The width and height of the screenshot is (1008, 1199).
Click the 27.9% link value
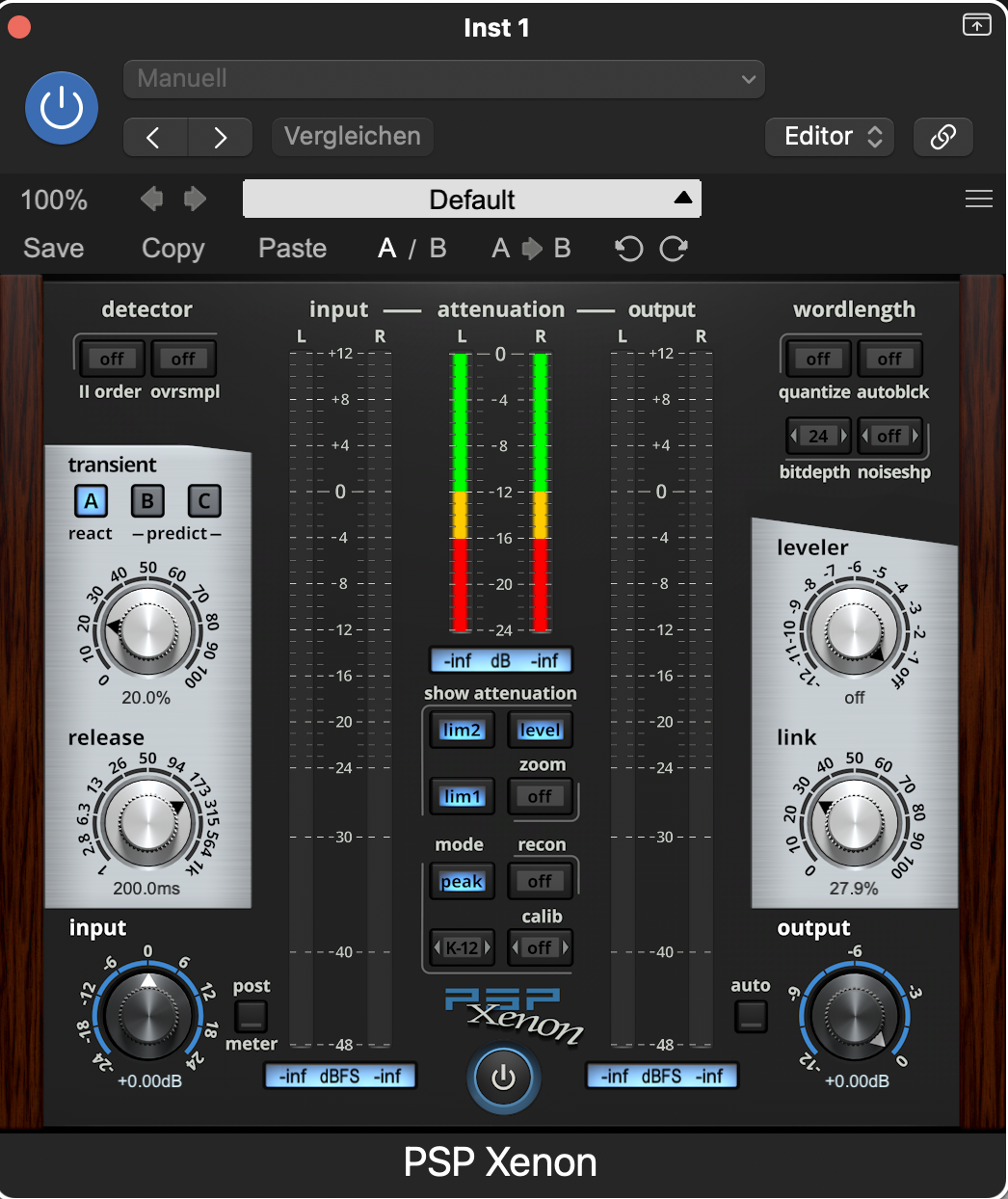pos(854,889)
